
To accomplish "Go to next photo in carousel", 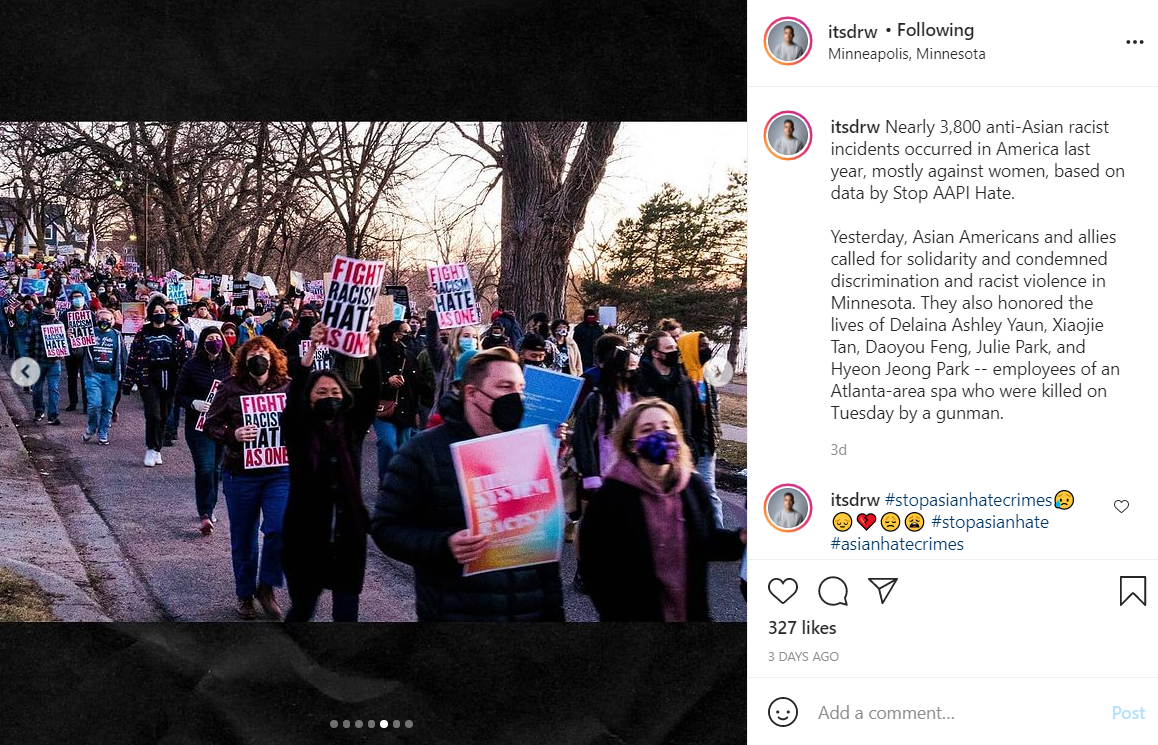I will click(x=719, y=372).
